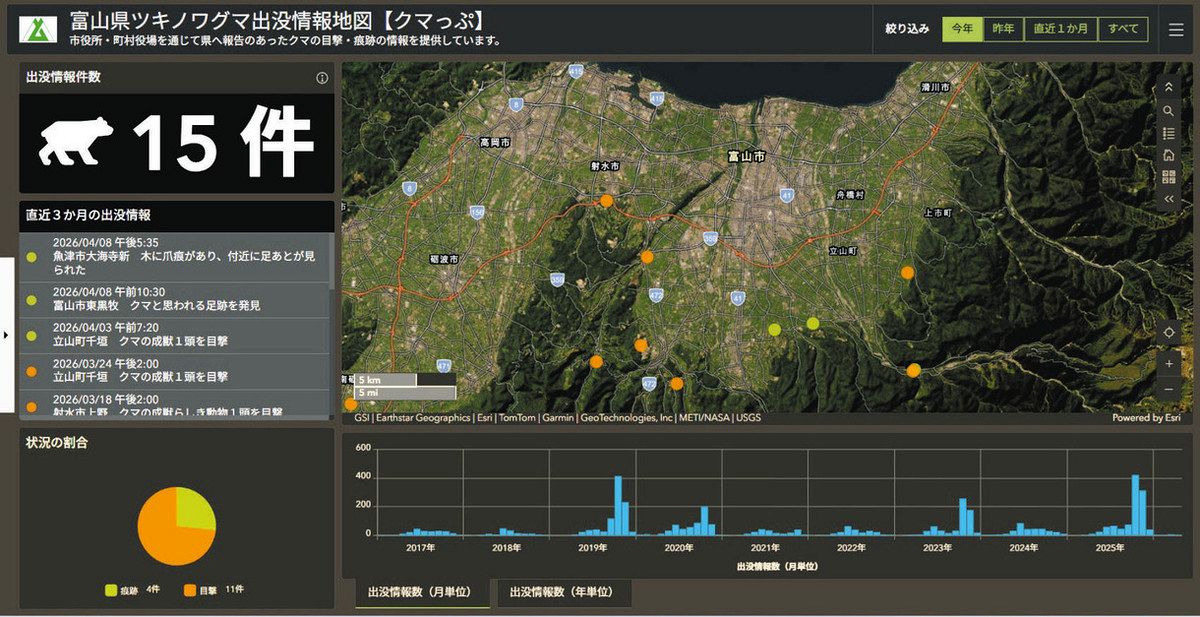Click the white bear icon

click(76, 142)
